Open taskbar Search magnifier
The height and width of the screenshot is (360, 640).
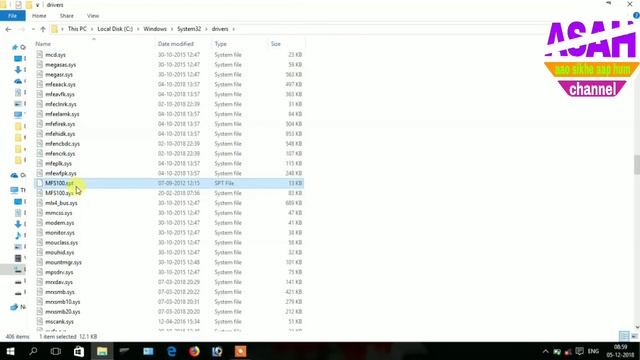pyautogui.click(x=33, y=351)
